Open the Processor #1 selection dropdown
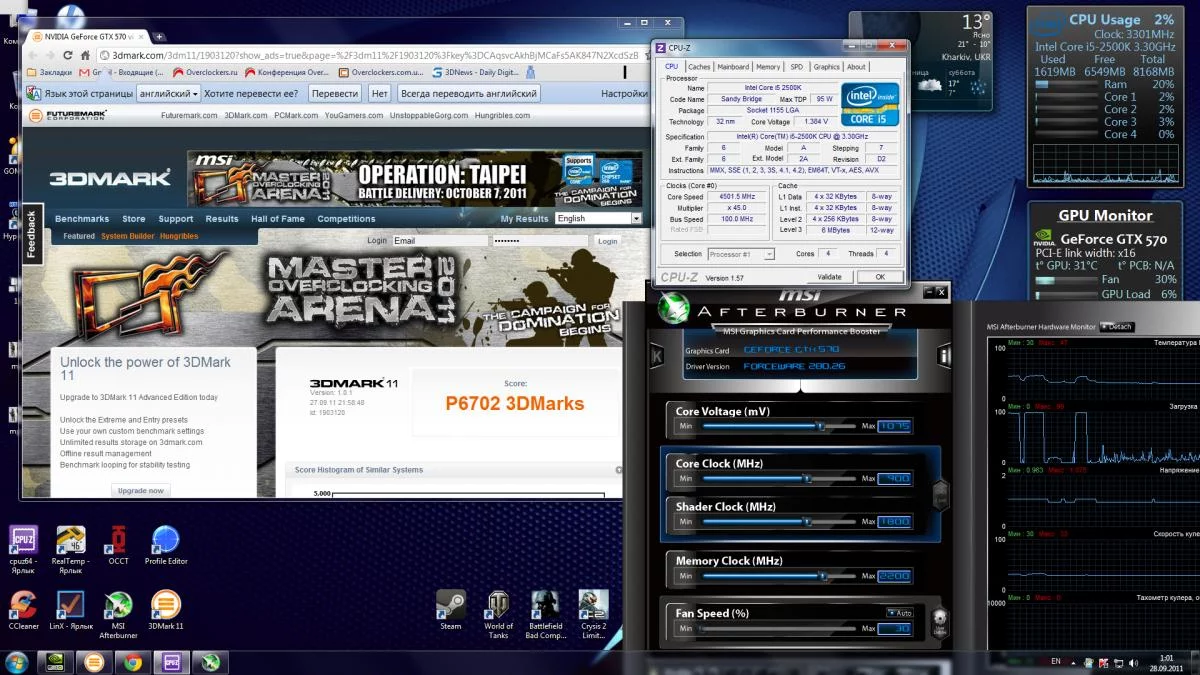 click(x=741, y=254)
